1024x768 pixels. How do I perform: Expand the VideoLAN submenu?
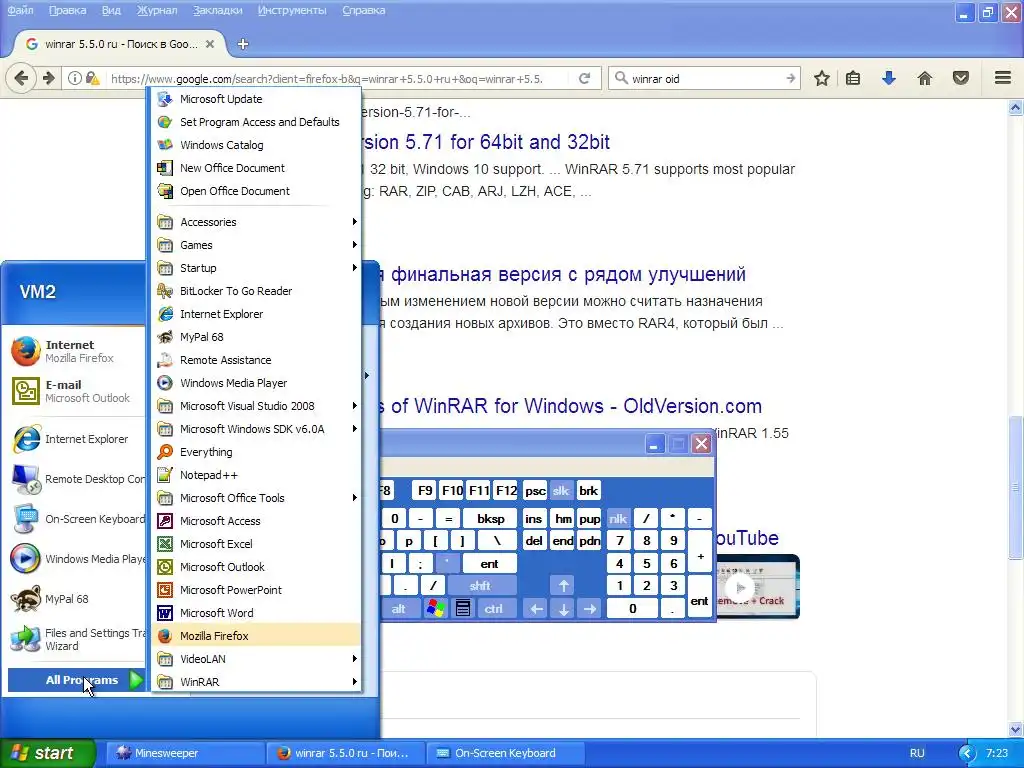[256, 659]
